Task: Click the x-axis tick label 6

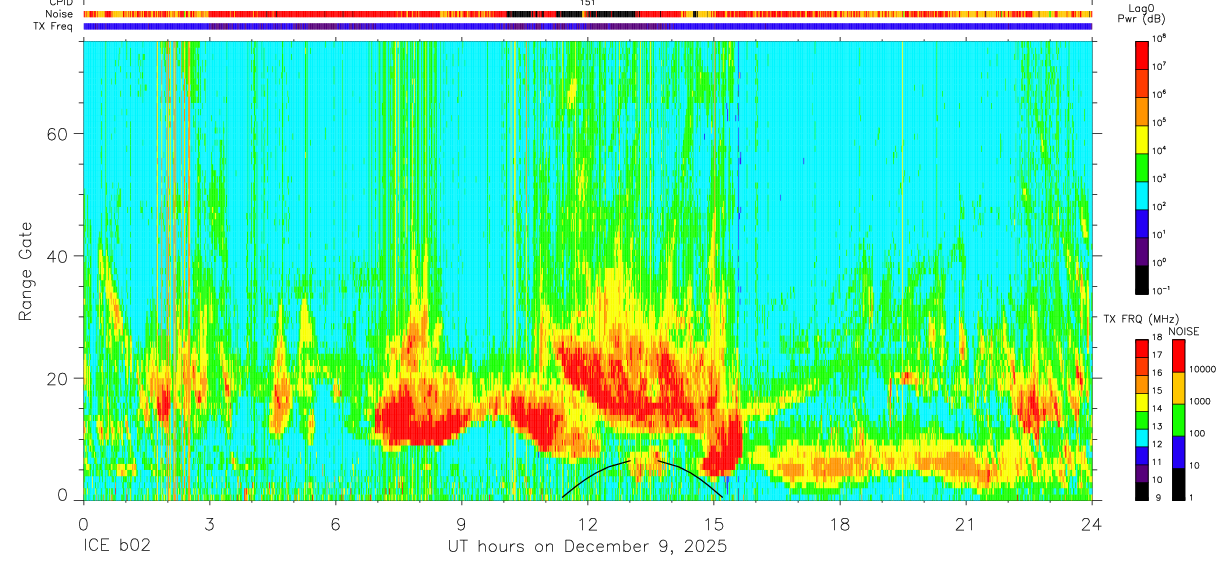Action: 335,523
